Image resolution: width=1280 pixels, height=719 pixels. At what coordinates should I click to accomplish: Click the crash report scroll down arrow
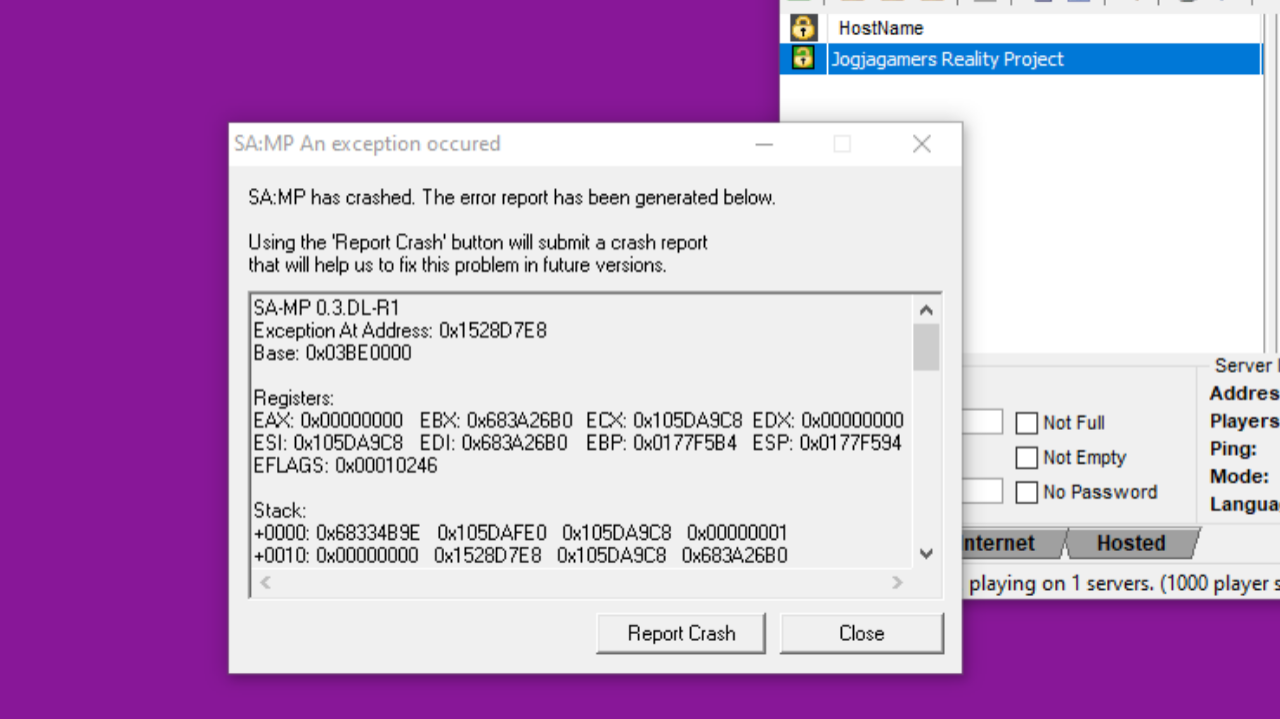pyautogui.click(x=926, y=554)
